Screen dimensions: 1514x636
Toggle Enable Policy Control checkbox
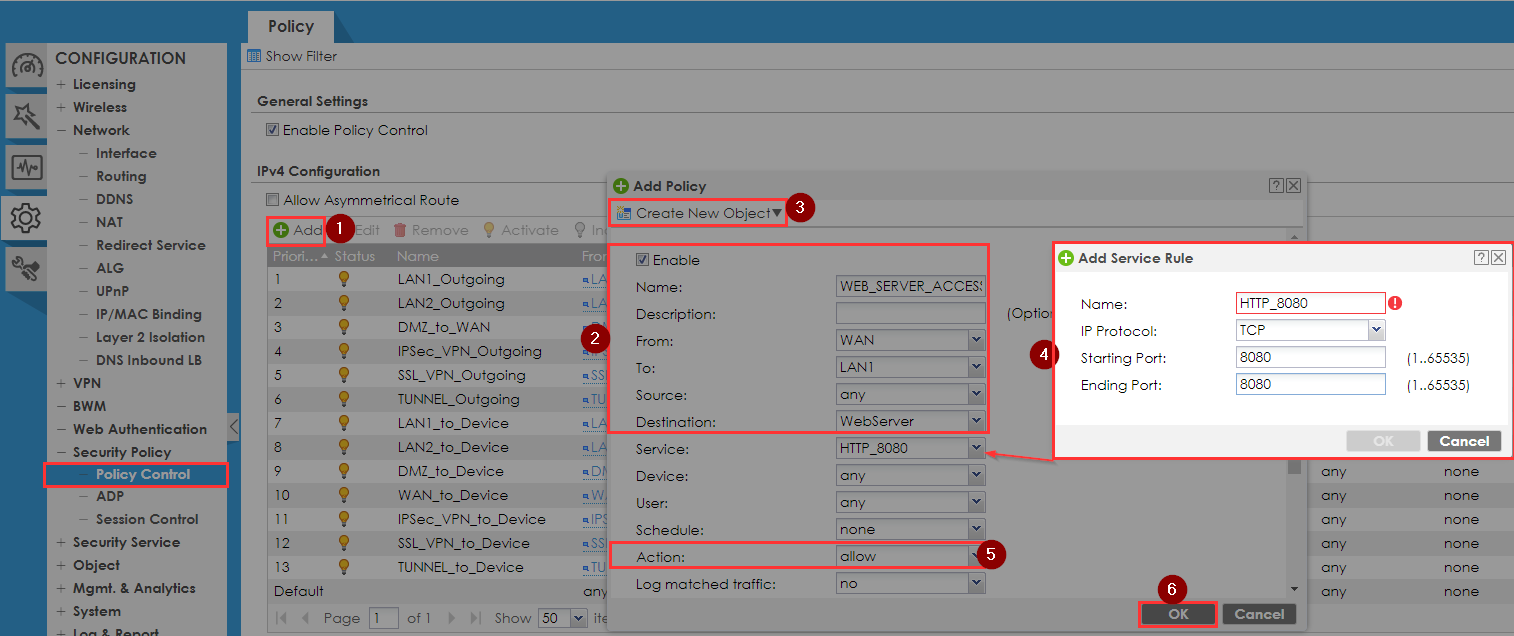(272, 130)
